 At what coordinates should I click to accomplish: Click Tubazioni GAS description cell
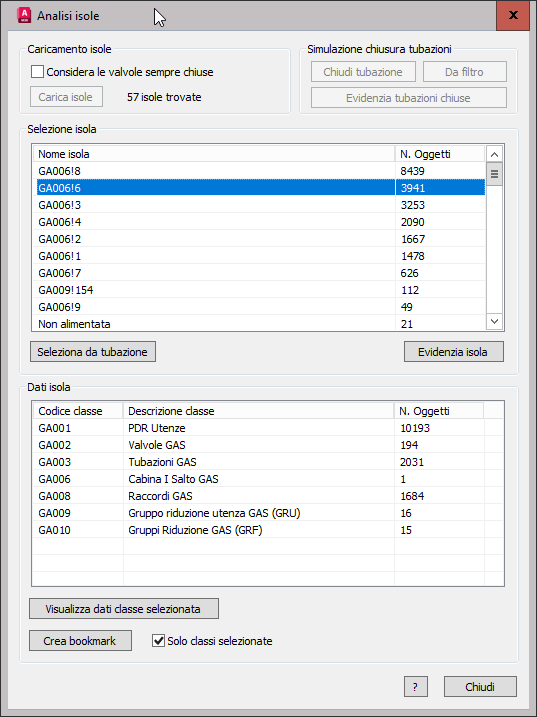pos(258,462)
